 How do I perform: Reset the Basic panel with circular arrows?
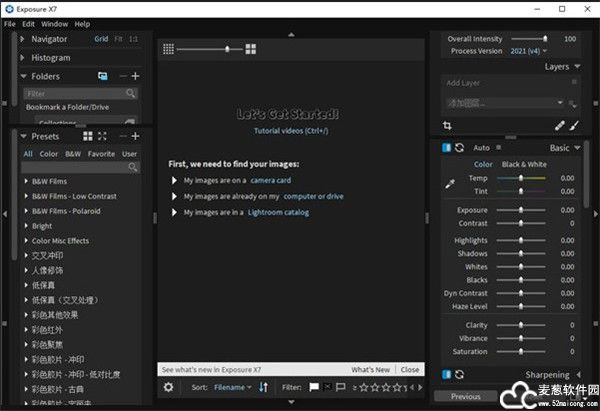460,148
